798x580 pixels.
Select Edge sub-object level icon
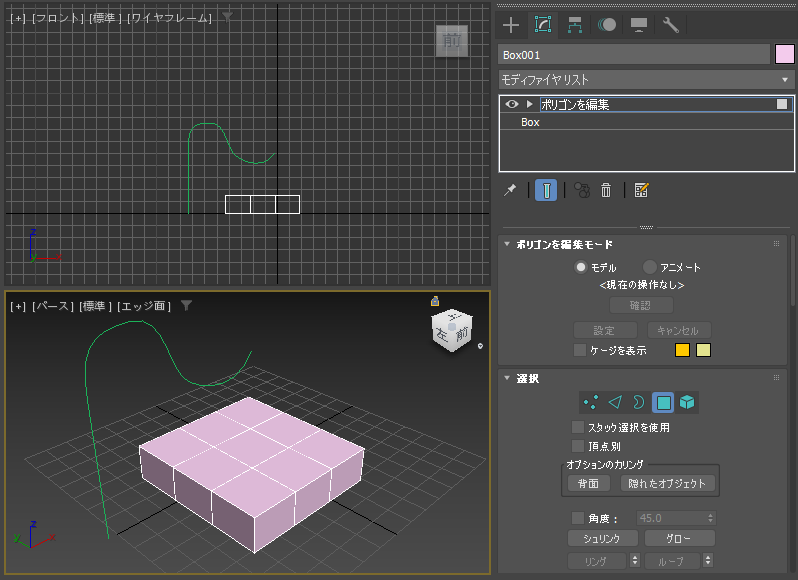(615, 402)
